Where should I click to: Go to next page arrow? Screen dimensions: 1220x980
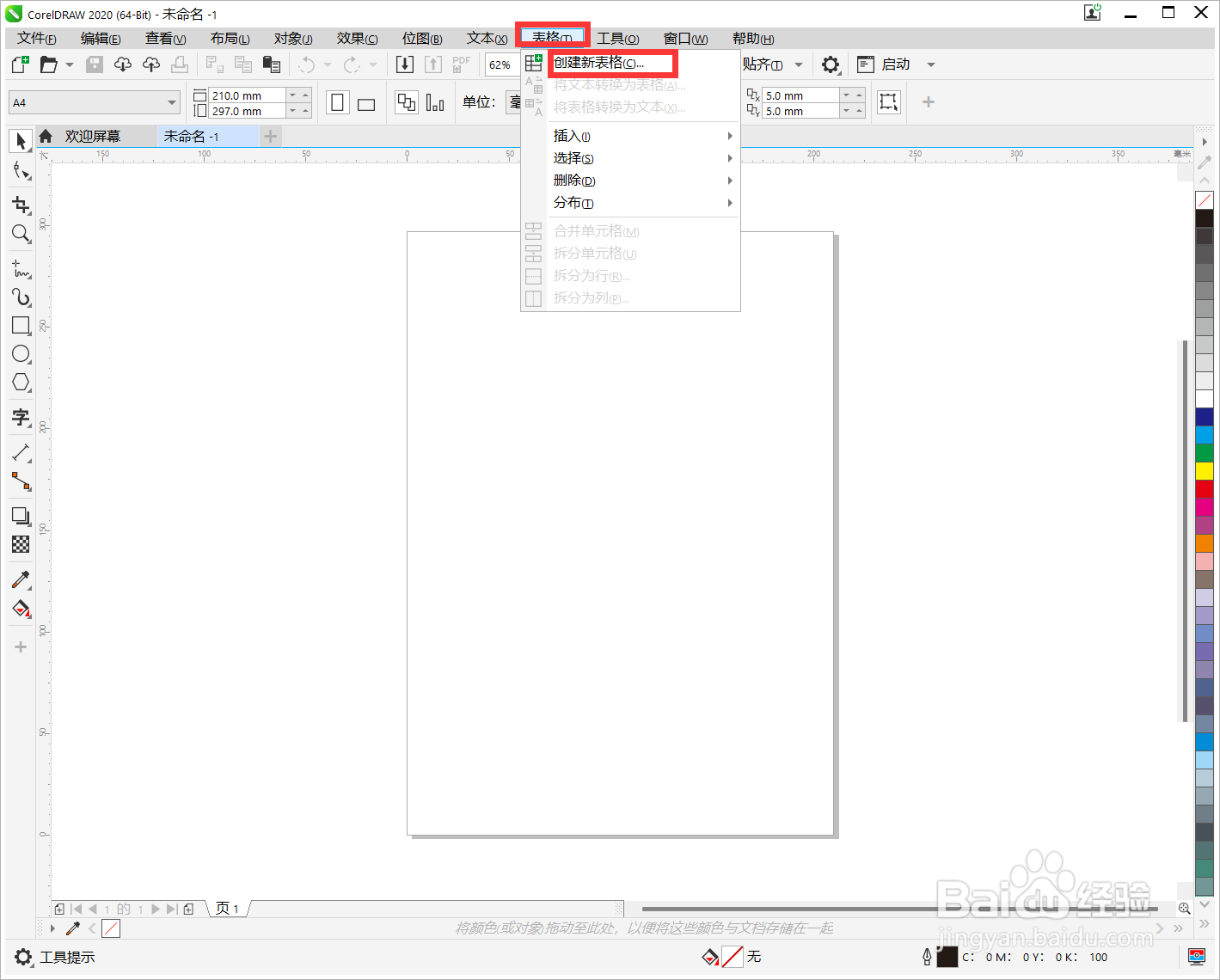155,909
